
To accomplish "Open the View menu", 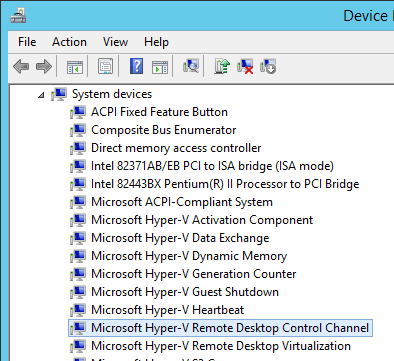I will [115, 42].
